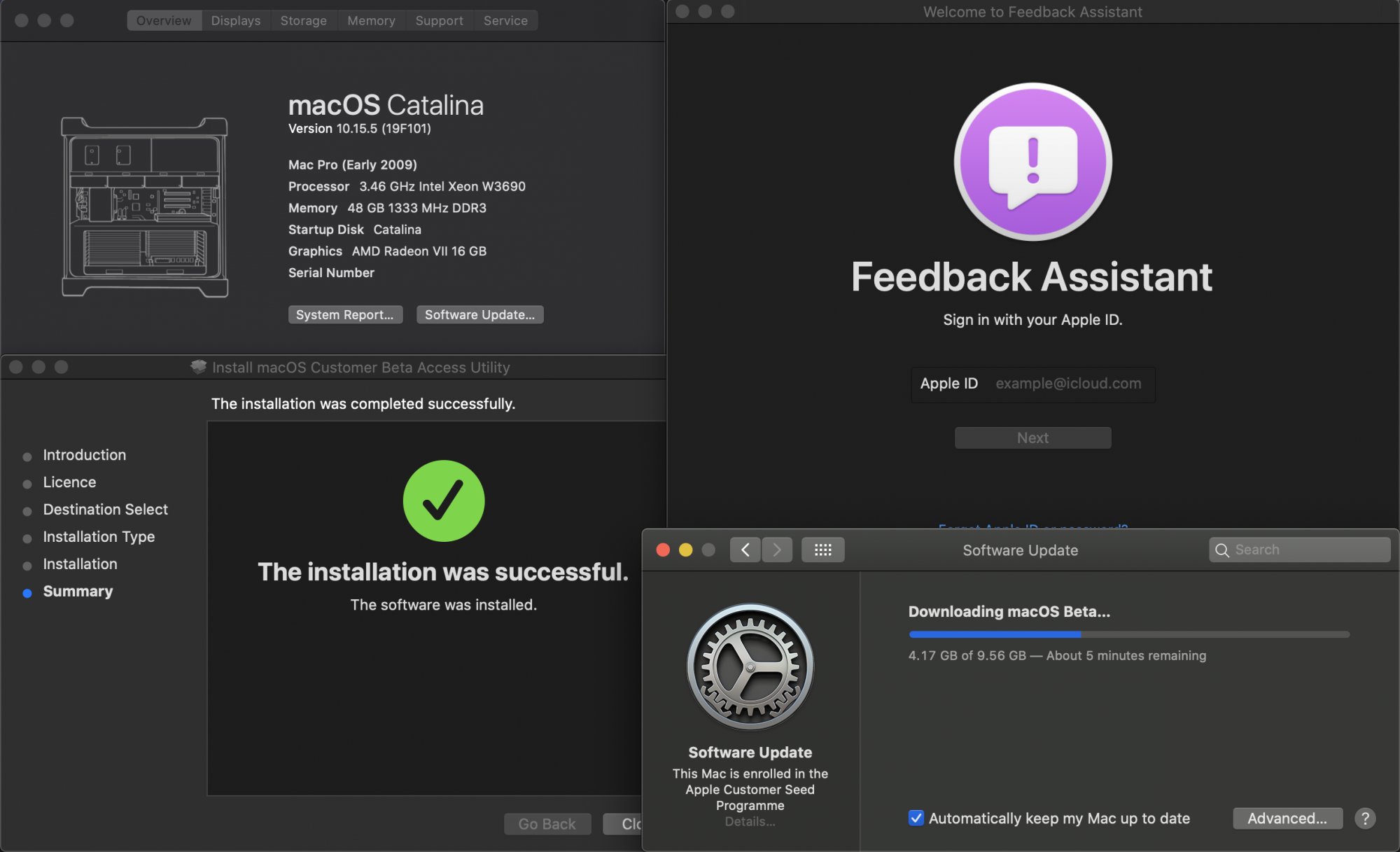The height and width of the screenshot is (852, 1400).
Task: Select the Memory tab
Action: (x=371, y=21)
